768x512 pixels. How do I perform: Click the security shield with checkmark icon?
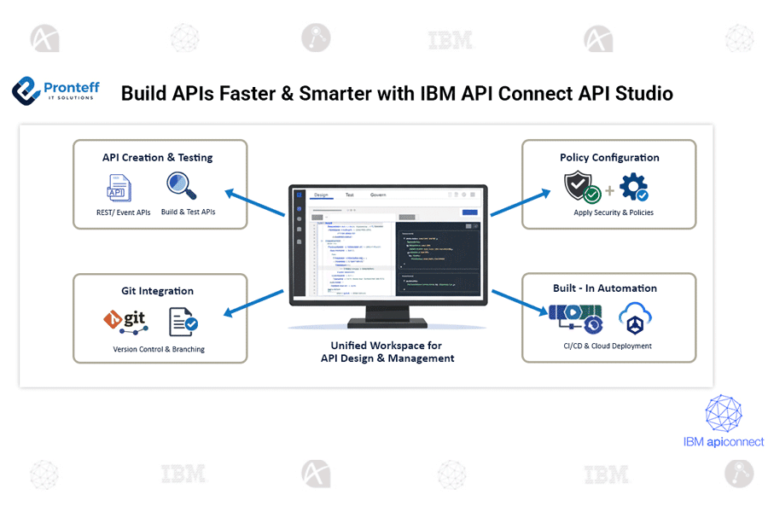click(582, 187)
